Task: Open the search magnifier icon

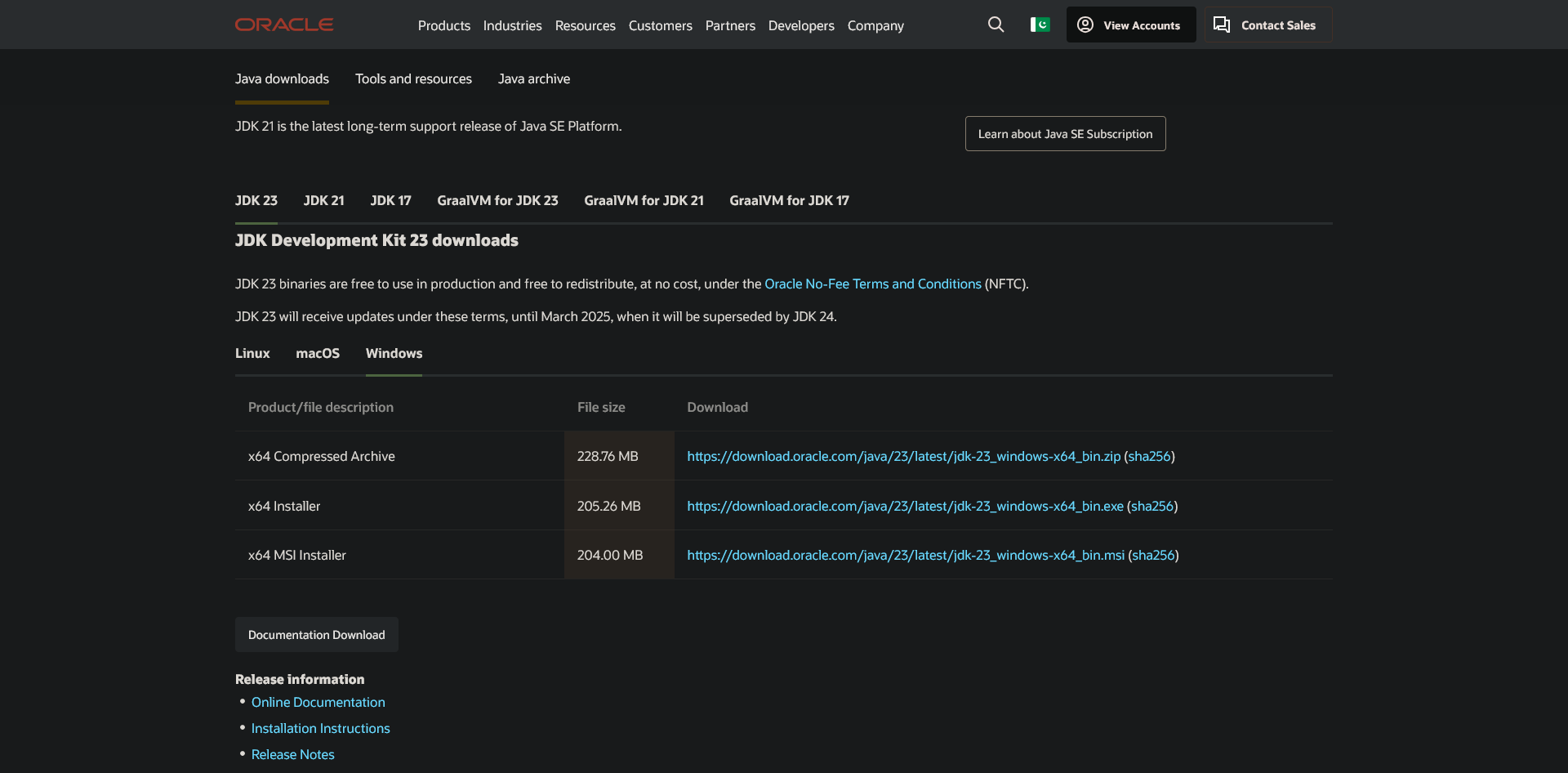Action: pos(996,25)
